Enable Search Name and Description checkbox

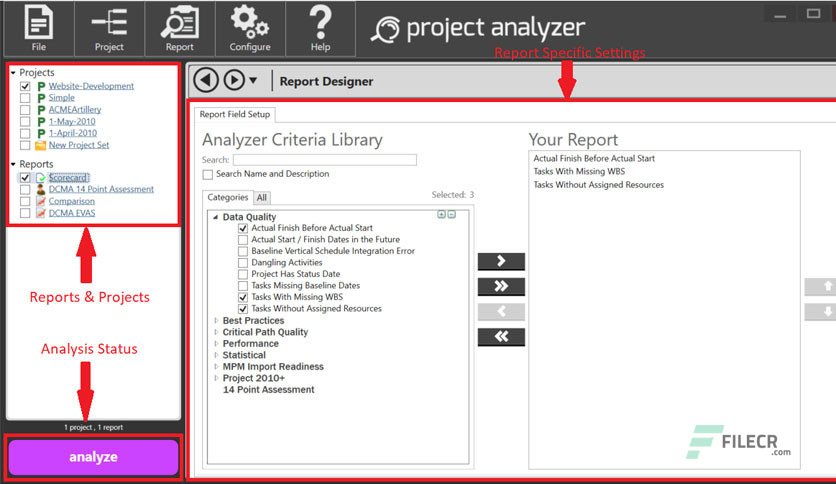click(x=208, y=174)
